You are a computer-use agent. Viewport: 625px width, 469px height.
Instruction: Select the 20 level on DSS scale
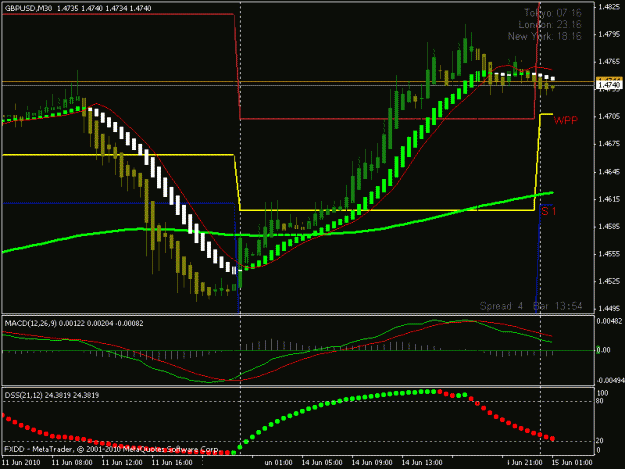point(600,441)
